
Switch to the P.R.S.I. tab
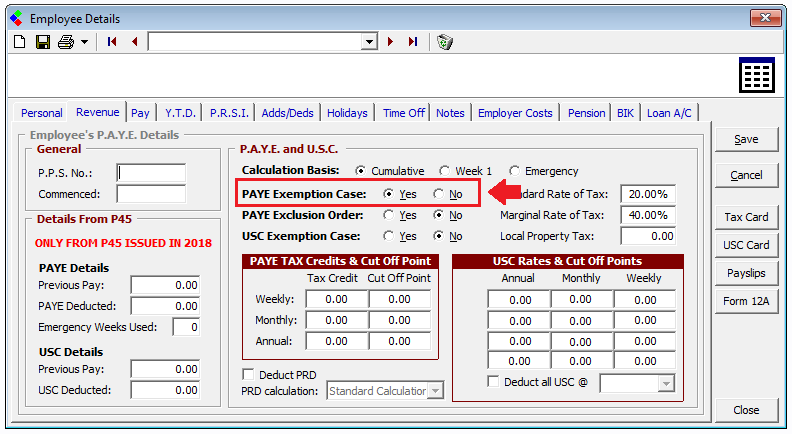click(229, 113)
